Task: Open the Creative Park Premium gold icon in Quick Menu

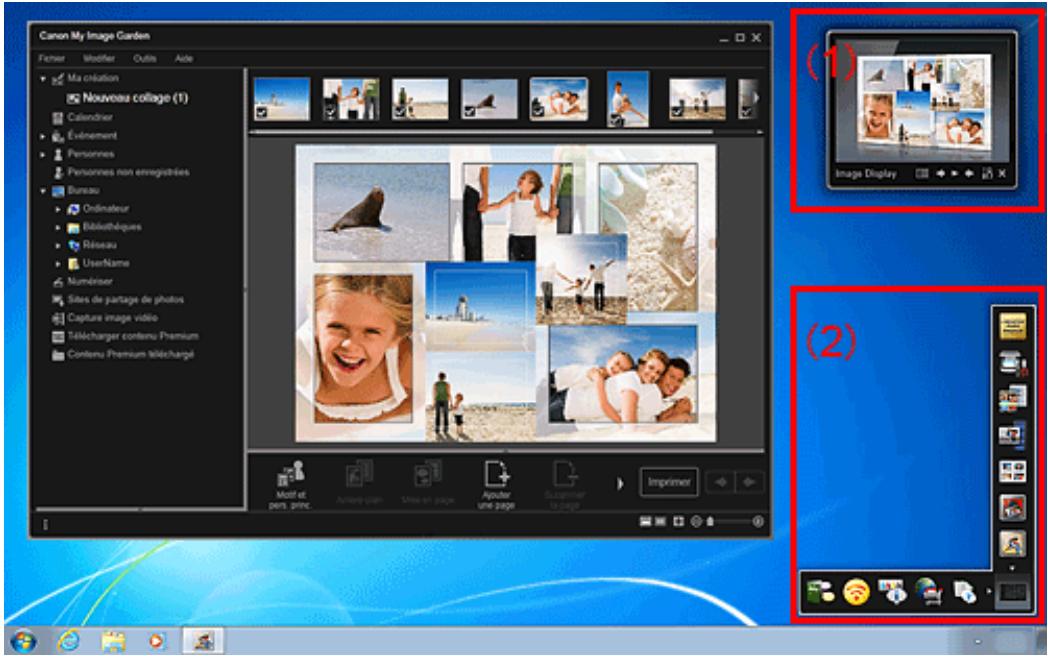Action: [x=1013, y=327]
